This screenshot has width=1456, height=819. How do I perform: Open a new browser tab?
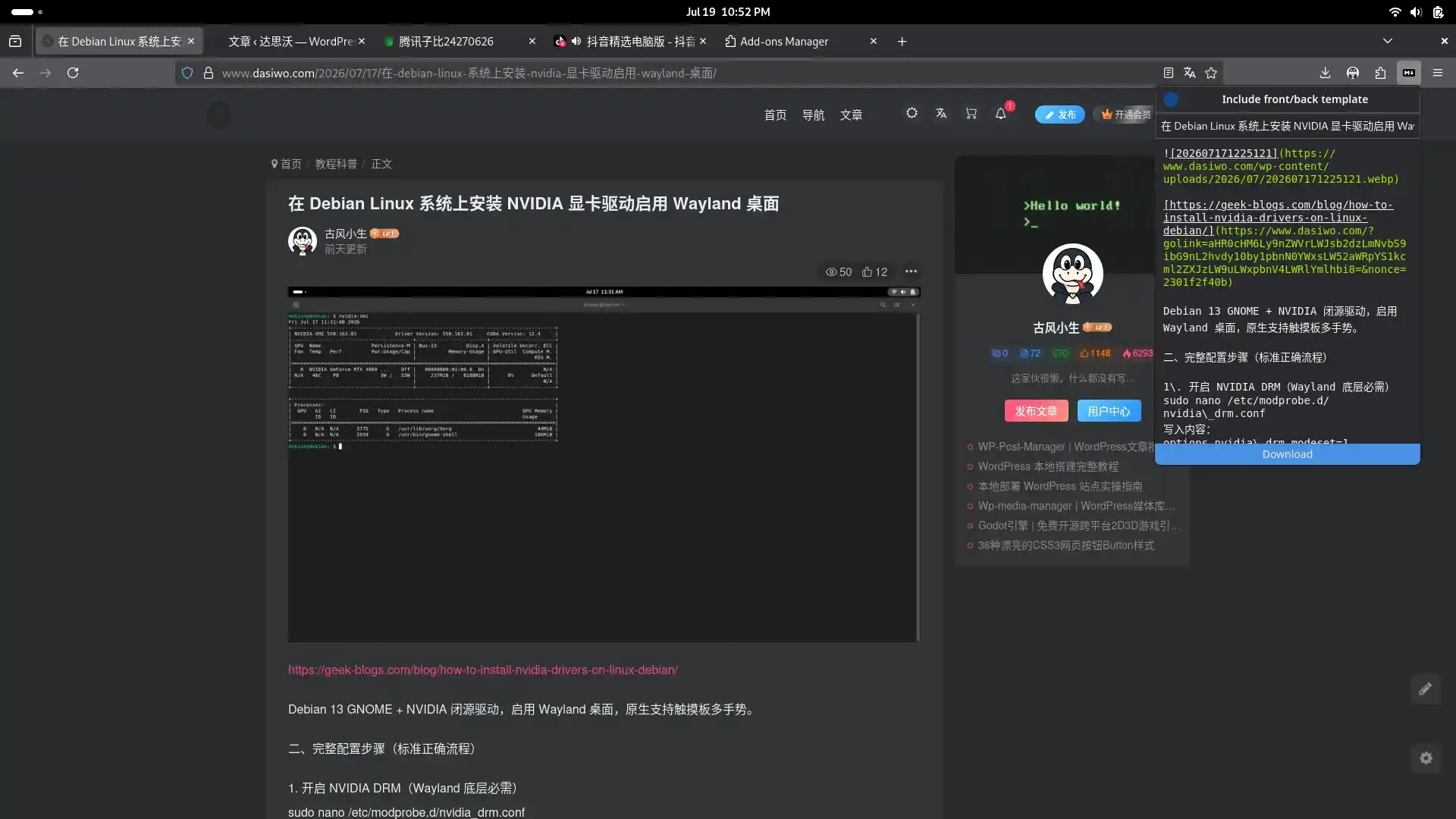click(902, 41)
